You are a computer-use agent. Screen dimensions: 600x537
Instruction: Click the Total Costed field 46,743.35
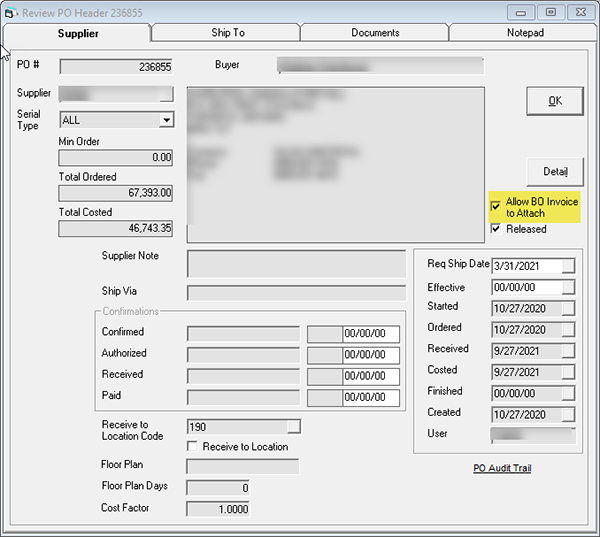pos(116,229)
